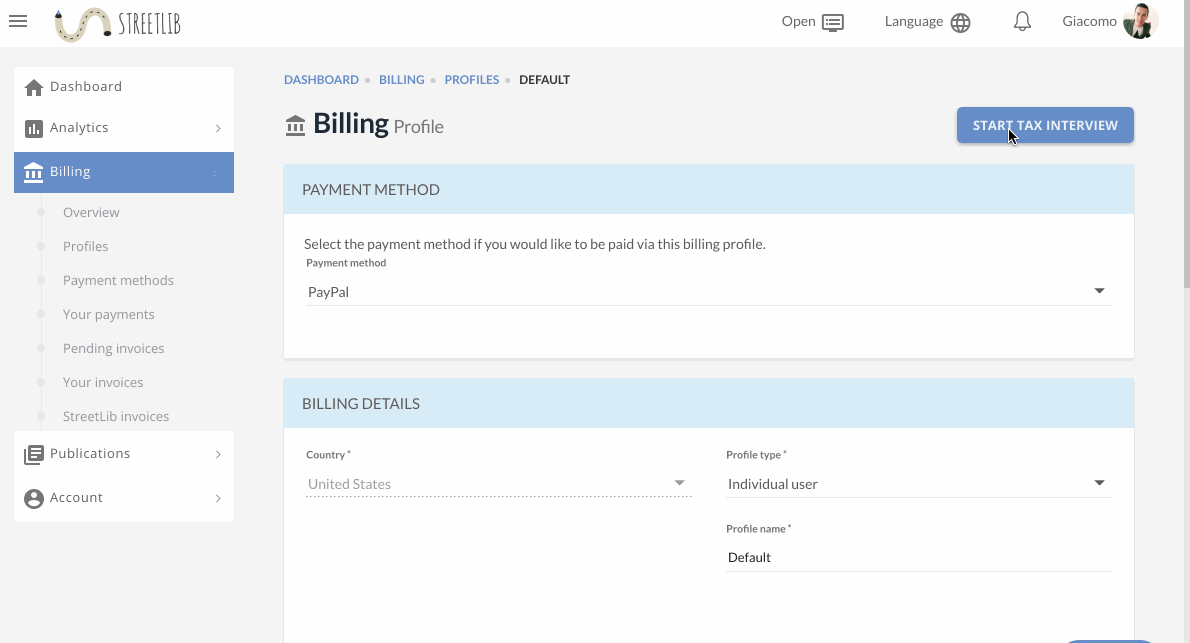Click the Start Tax Interview button
The height and width of the screenshot is (643, 1190).
[1045, 125]
